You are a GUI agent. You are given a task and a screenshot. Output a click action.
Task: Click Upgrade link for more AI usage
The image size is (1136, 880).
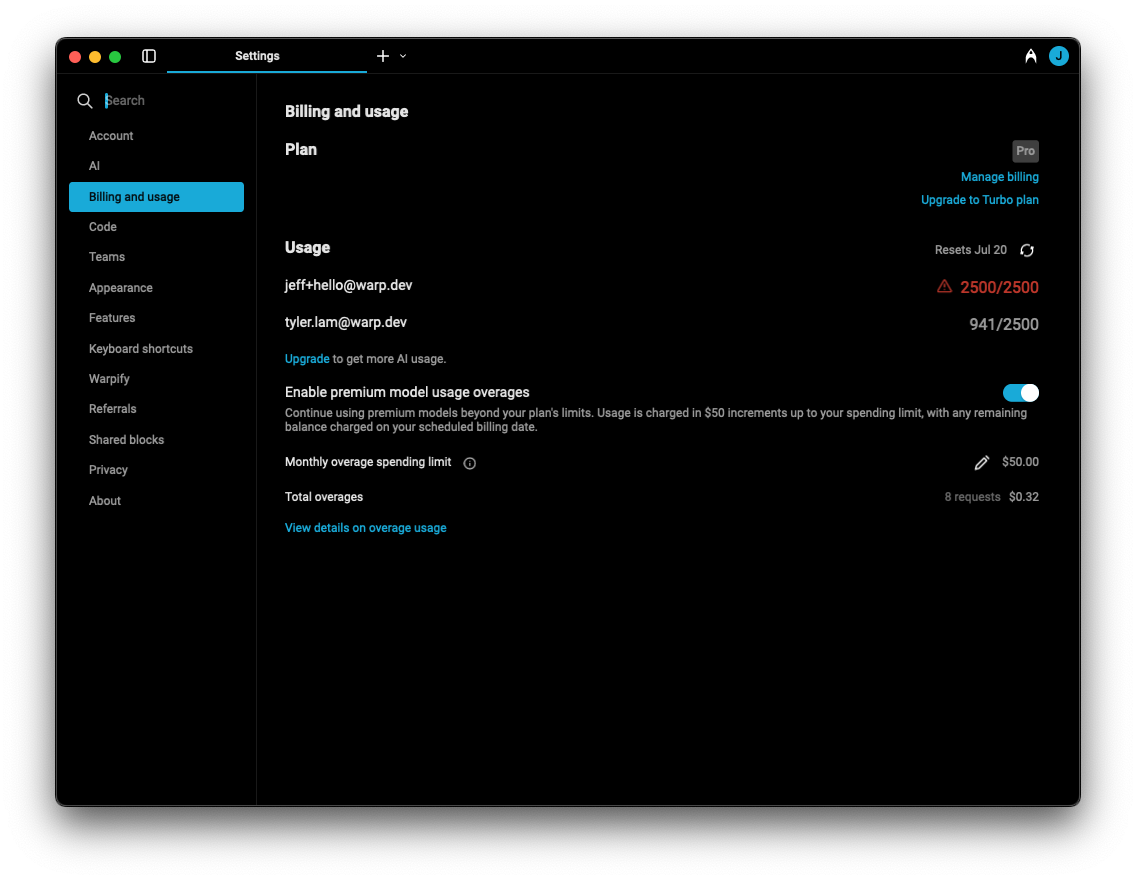(306, 359)
